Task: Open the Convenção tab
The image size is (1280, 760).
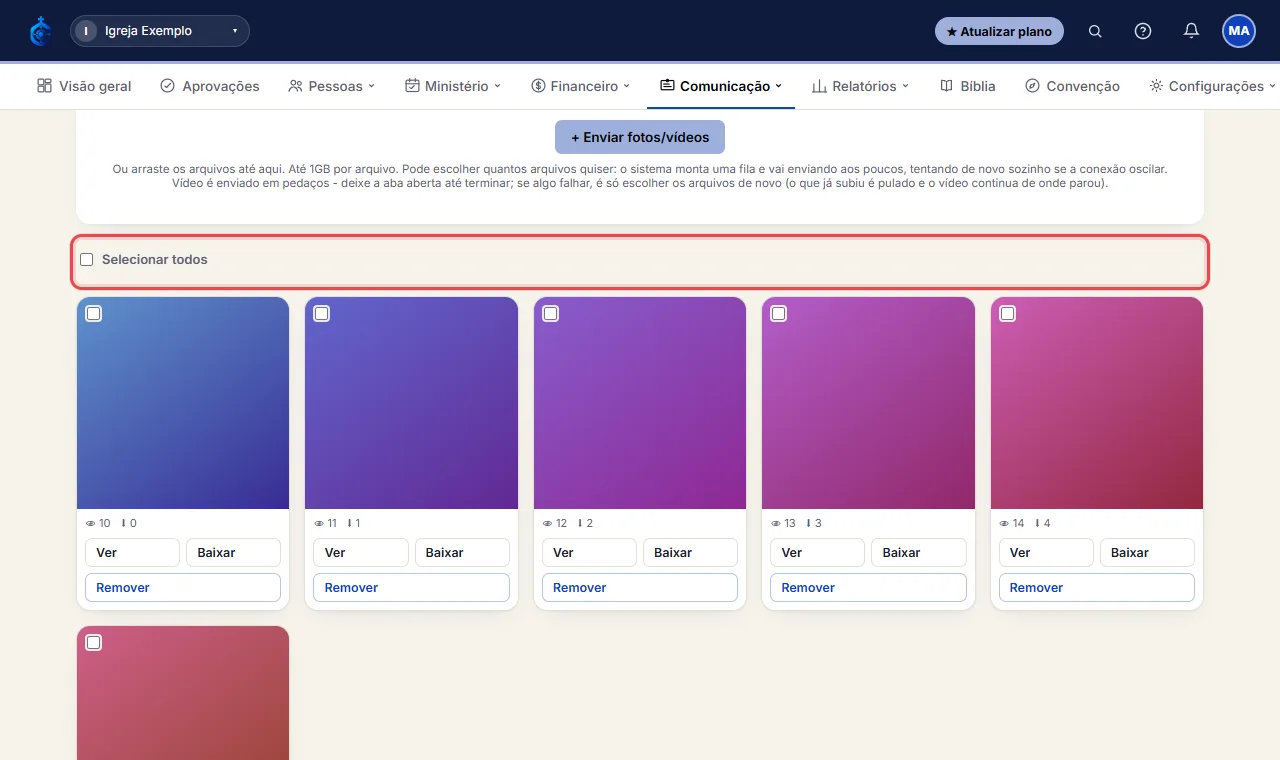Action: pos(1072,86)
